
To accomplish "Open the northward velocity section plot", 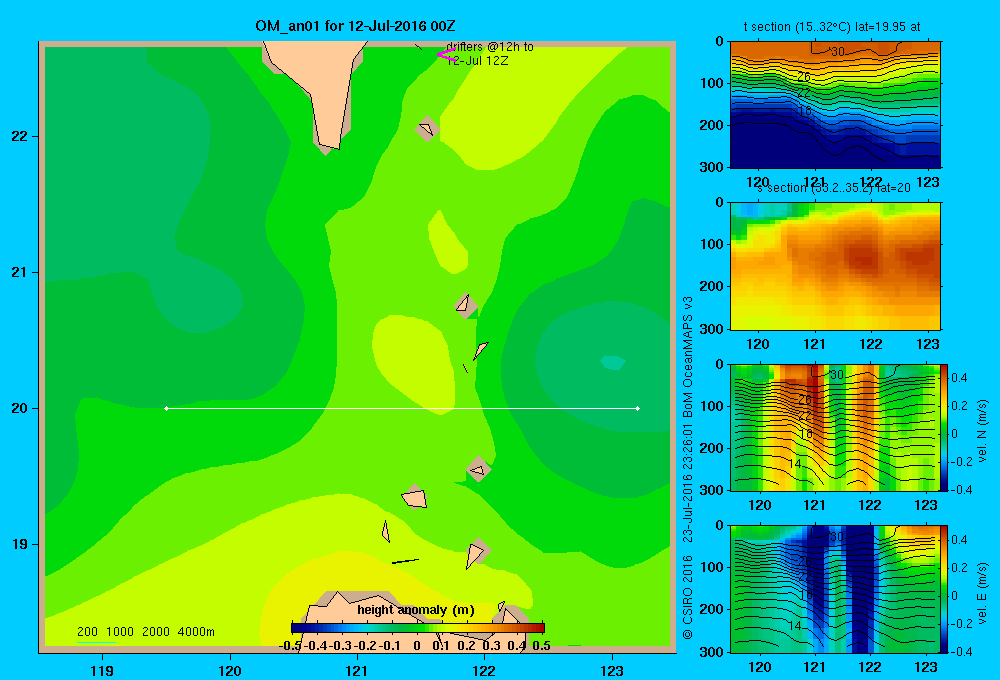I will point(835,427).
